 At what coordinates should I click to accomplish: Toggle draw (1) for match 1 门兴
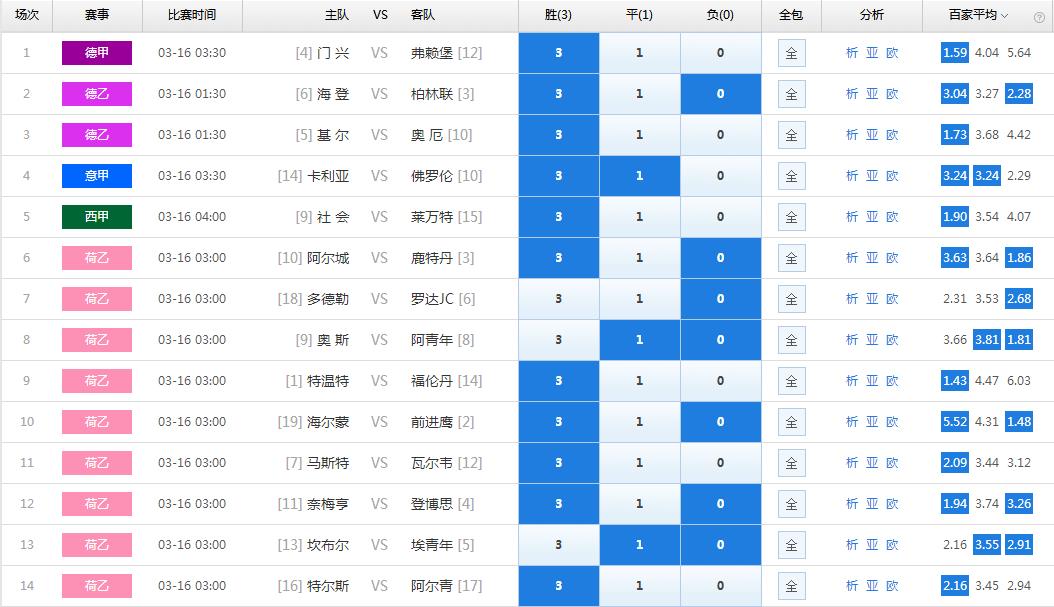tap(639, 53)
